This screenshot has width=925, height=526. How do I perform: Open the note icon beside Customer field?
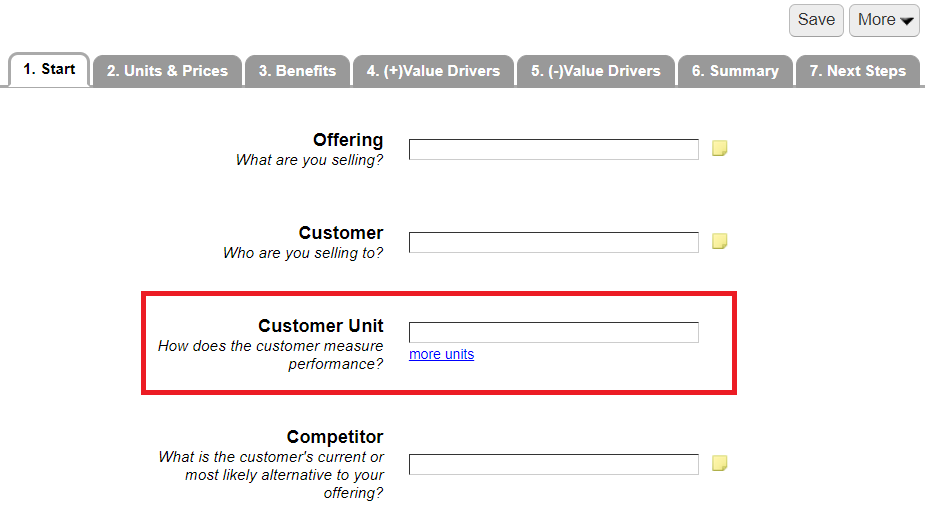pos(719,241)
